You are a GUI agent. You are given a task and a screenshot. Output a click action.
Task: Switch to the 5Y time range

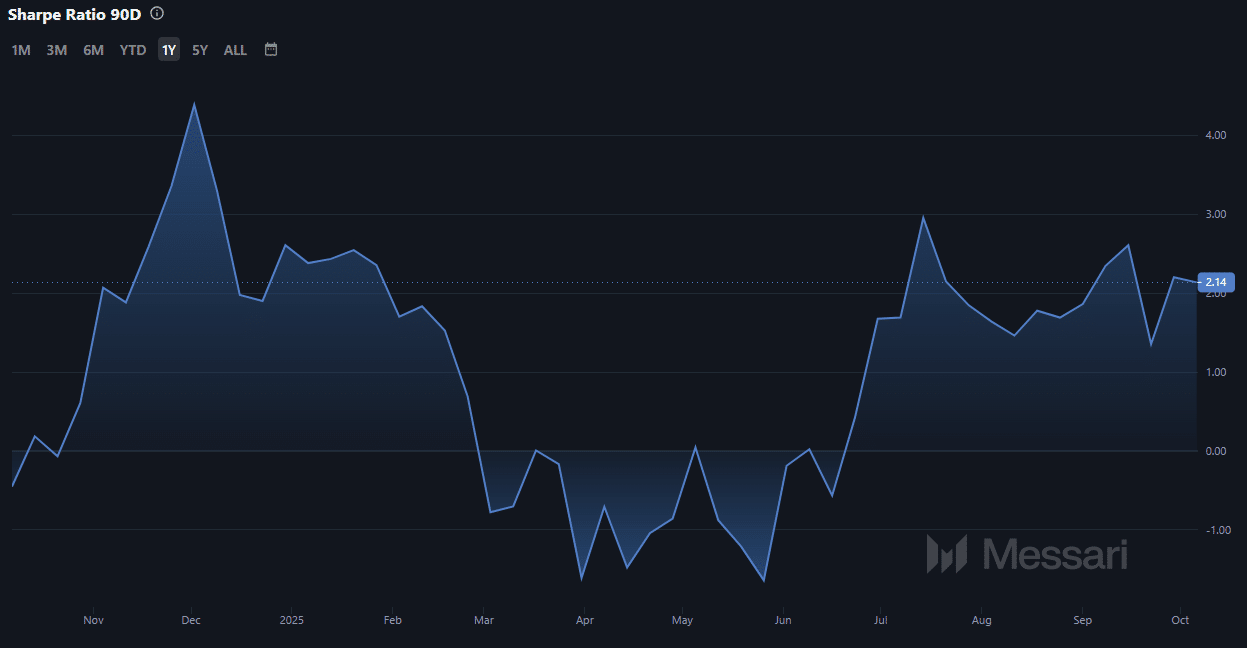200,50
